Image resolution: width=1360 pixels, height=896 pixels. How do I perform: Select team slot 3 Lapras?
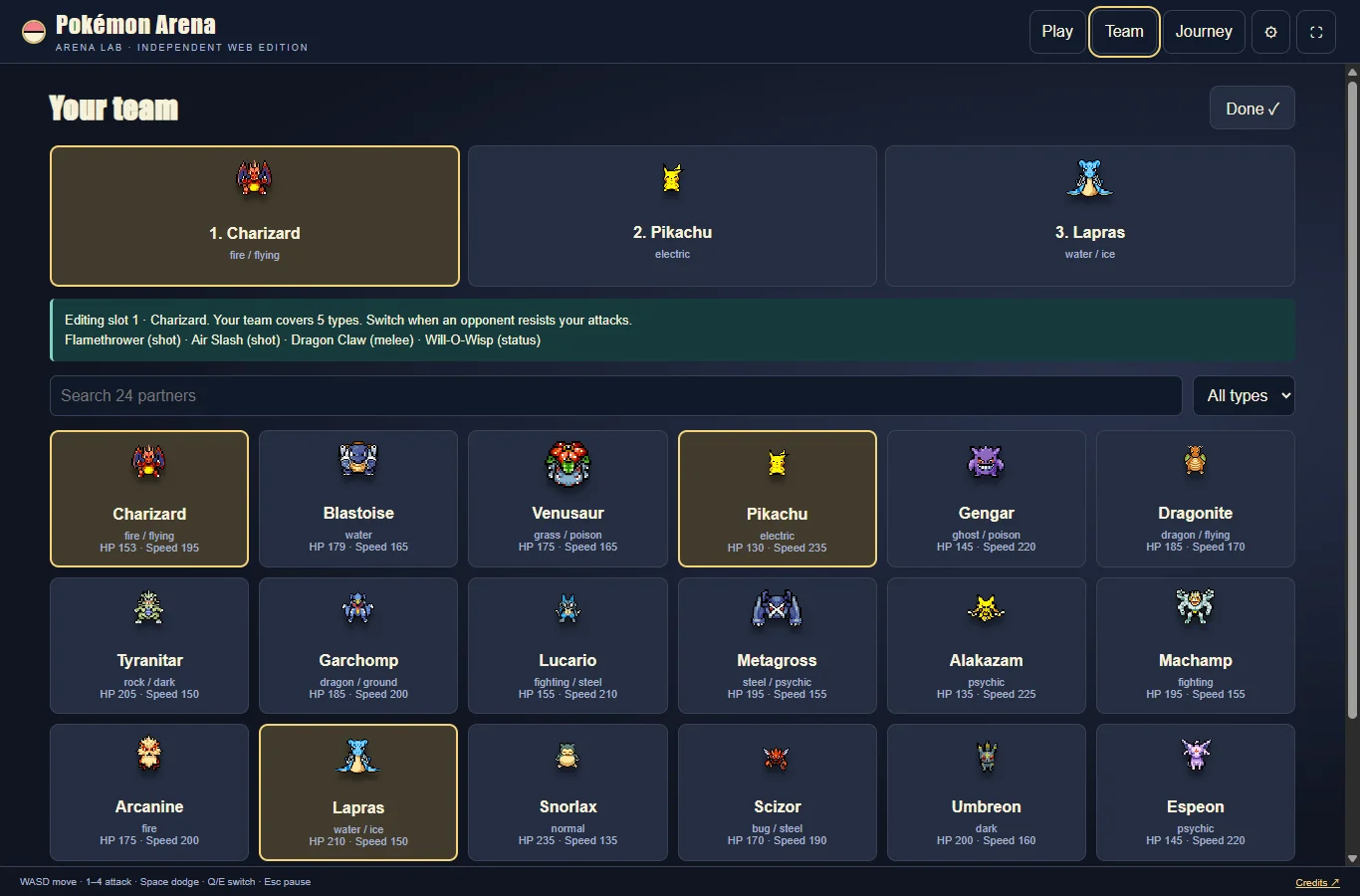point(1090,216)
